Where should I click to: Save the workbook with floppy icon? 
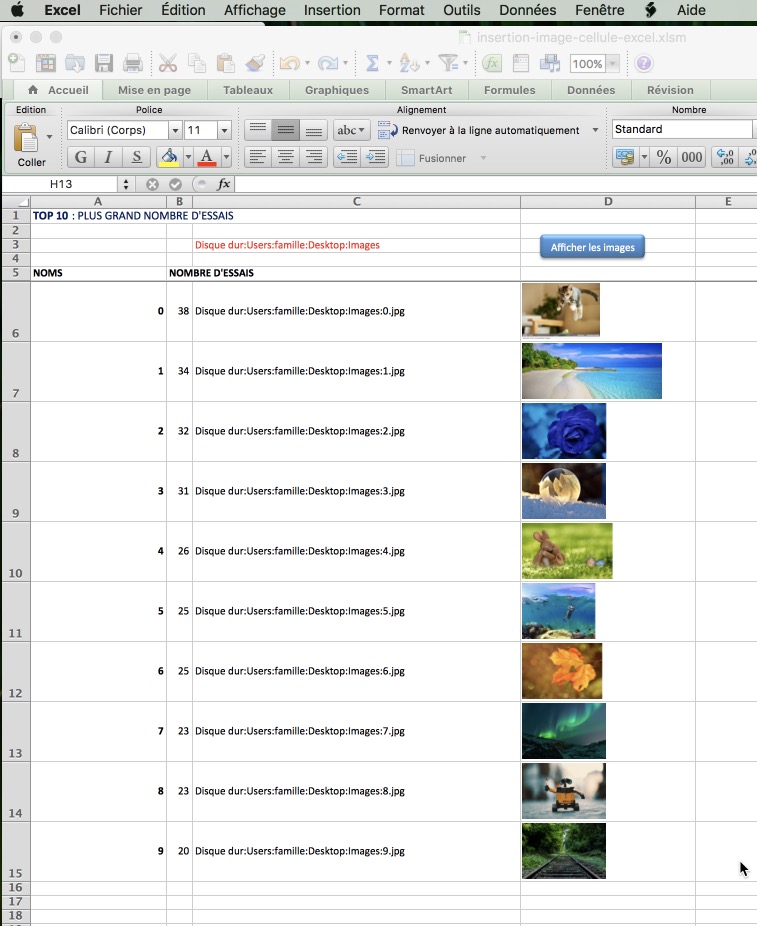tap(104, 63)
